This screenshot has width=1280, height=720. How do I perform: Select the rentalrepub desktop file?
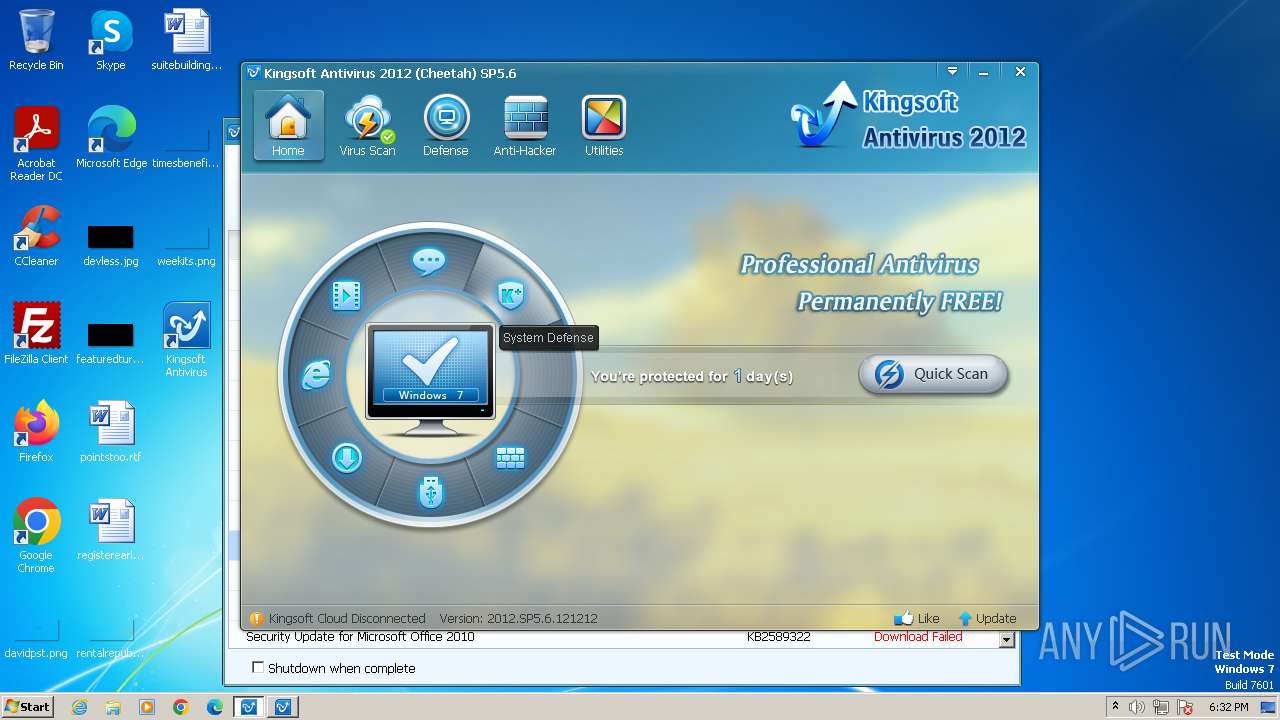click(110, 640)
